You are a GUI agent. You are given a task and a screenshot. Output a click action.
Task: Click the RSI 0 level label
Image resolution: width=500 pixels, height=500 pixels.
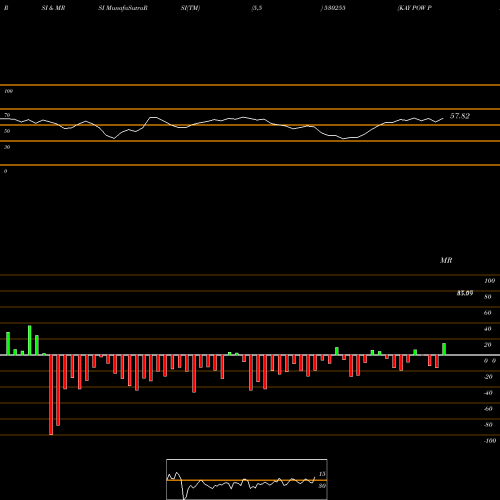coord(5,171)
